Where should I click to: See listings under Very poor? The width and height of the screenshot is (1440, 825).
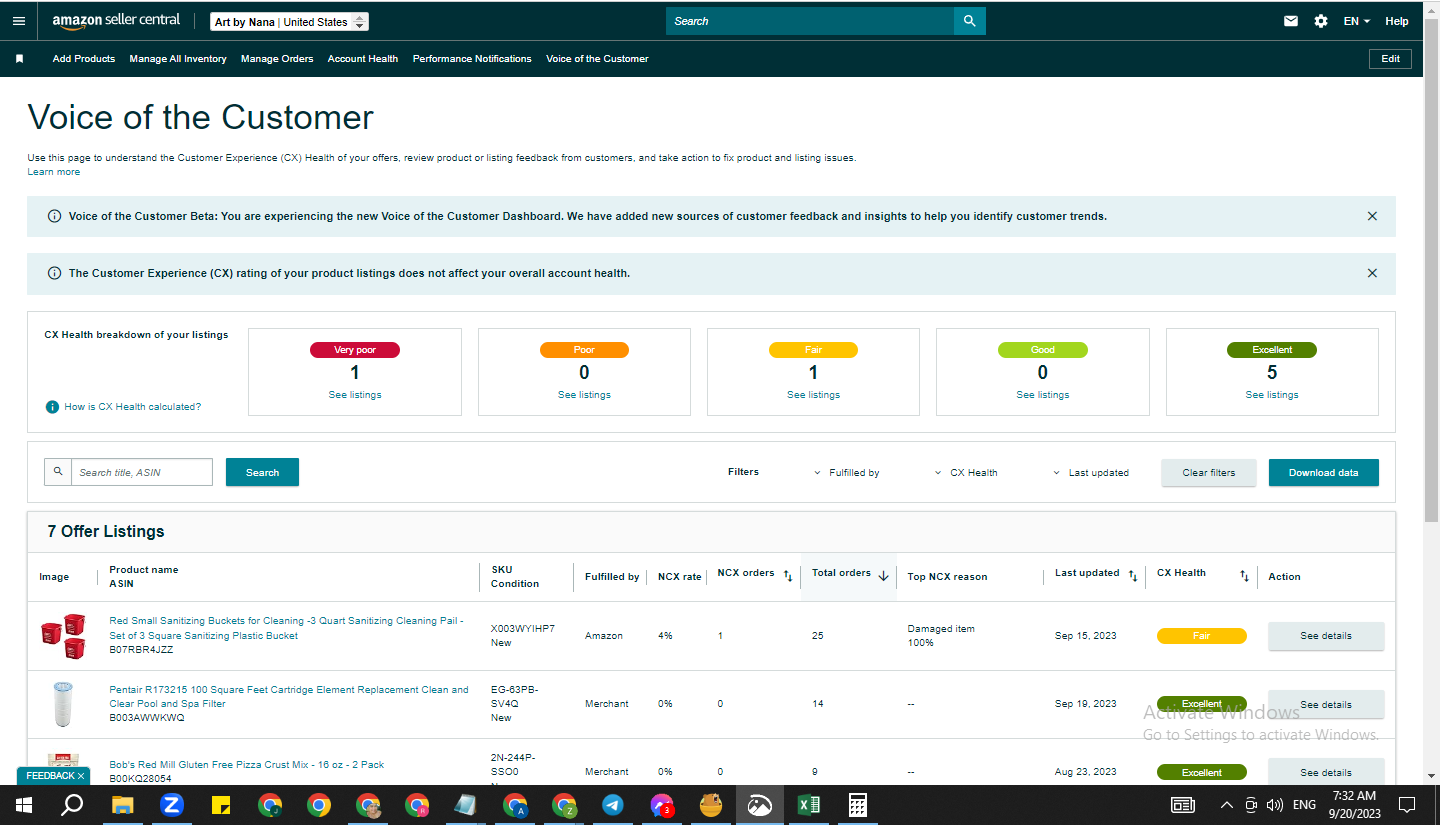355,395
